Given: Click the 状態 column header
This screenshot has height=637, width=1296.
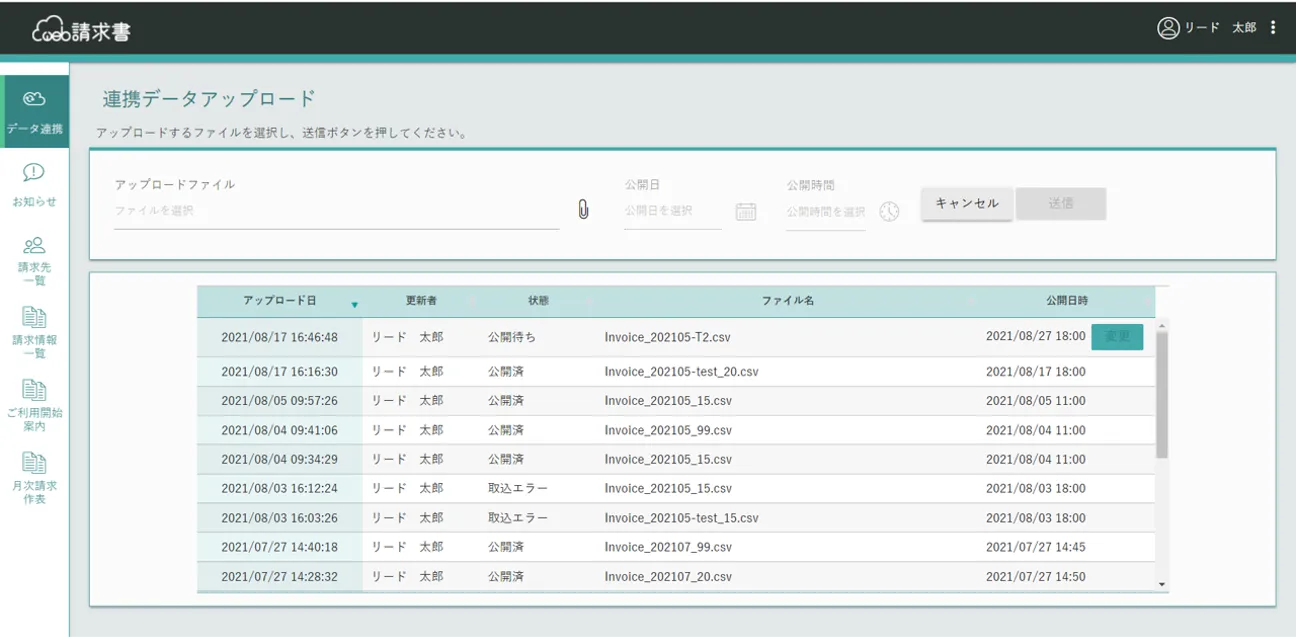Looking at the screenshot, I should click(x=538, y=301).
